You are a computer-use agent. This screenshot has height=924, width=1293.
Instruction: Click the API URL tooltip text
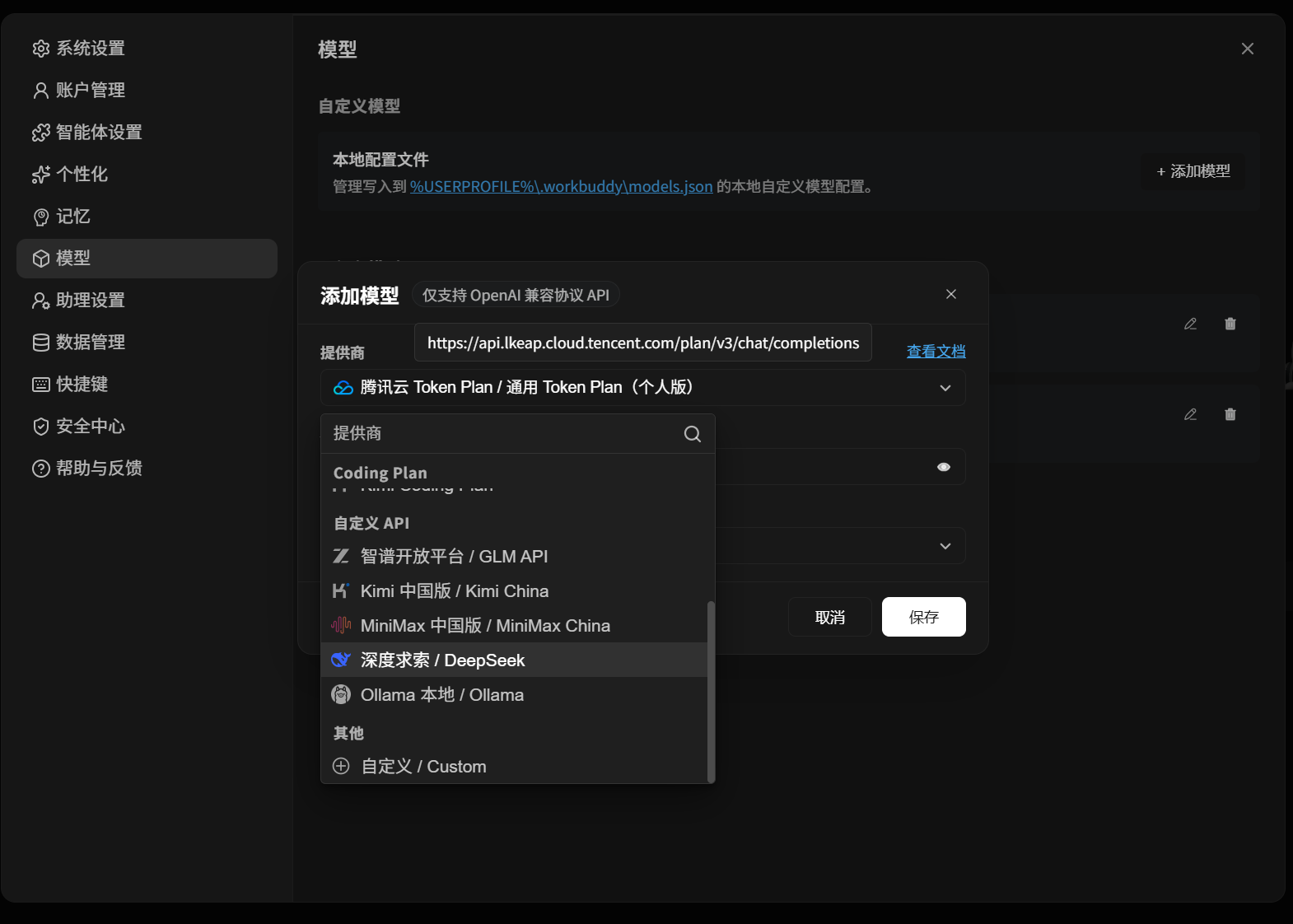643,343
